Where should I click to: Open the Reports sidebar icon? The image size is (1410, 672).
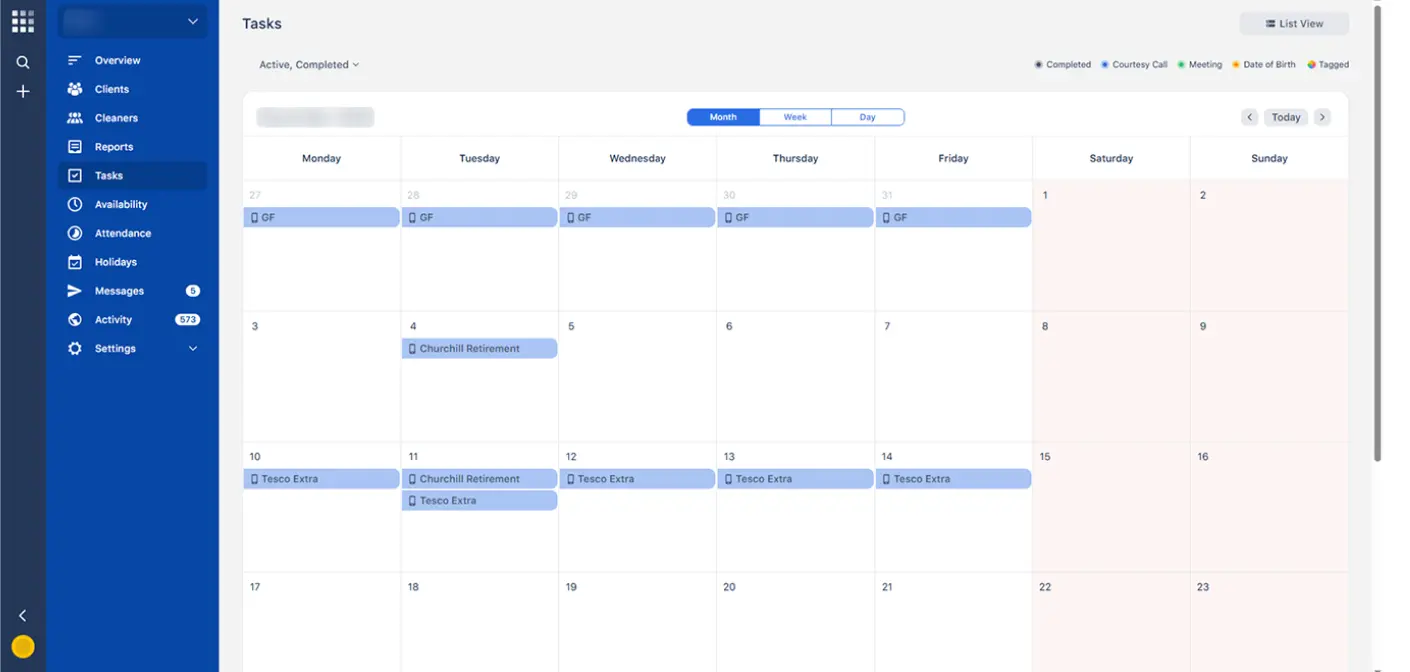click(x=75, y=147)
